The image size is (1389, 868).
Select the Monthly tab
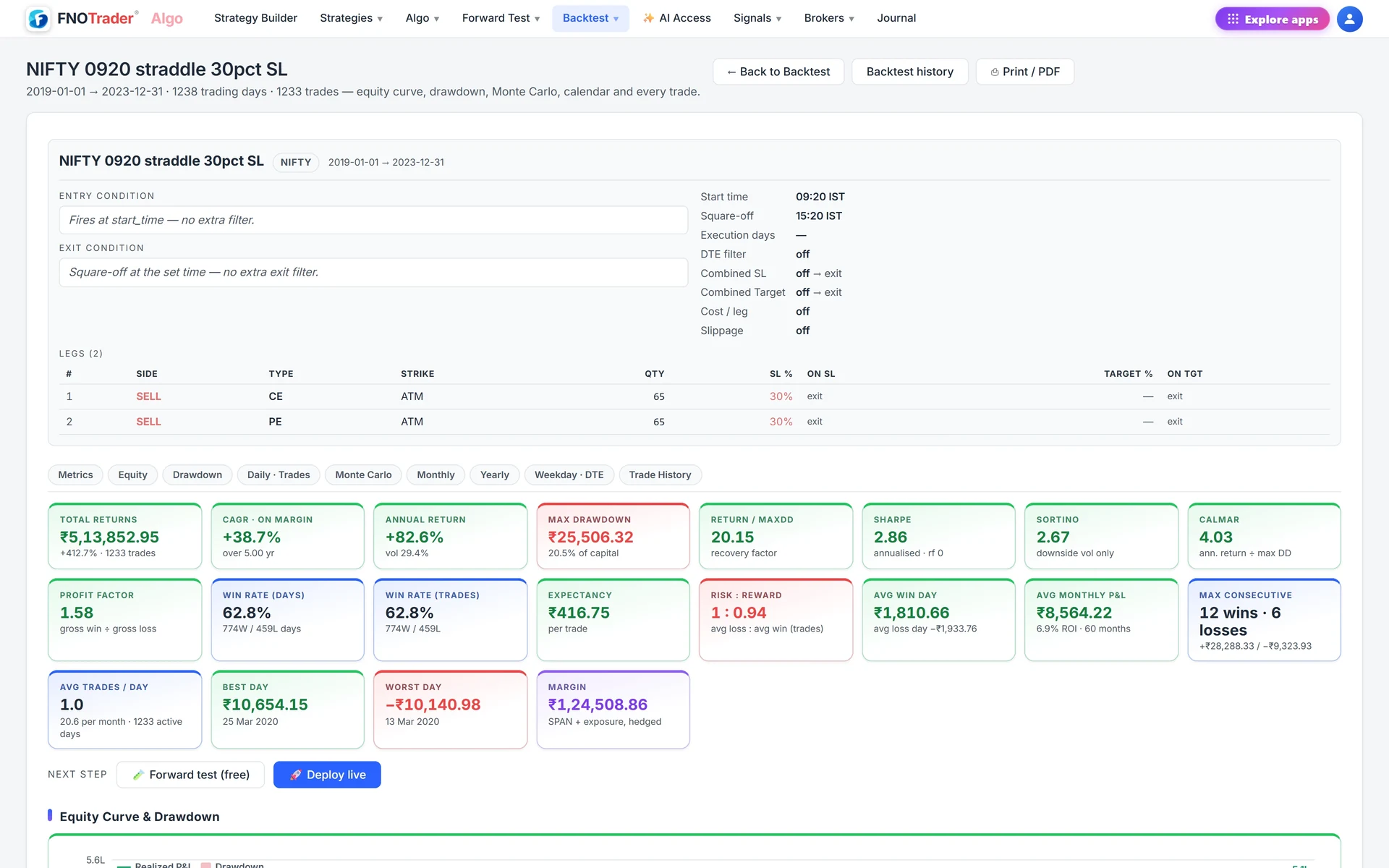pos(436,475)
